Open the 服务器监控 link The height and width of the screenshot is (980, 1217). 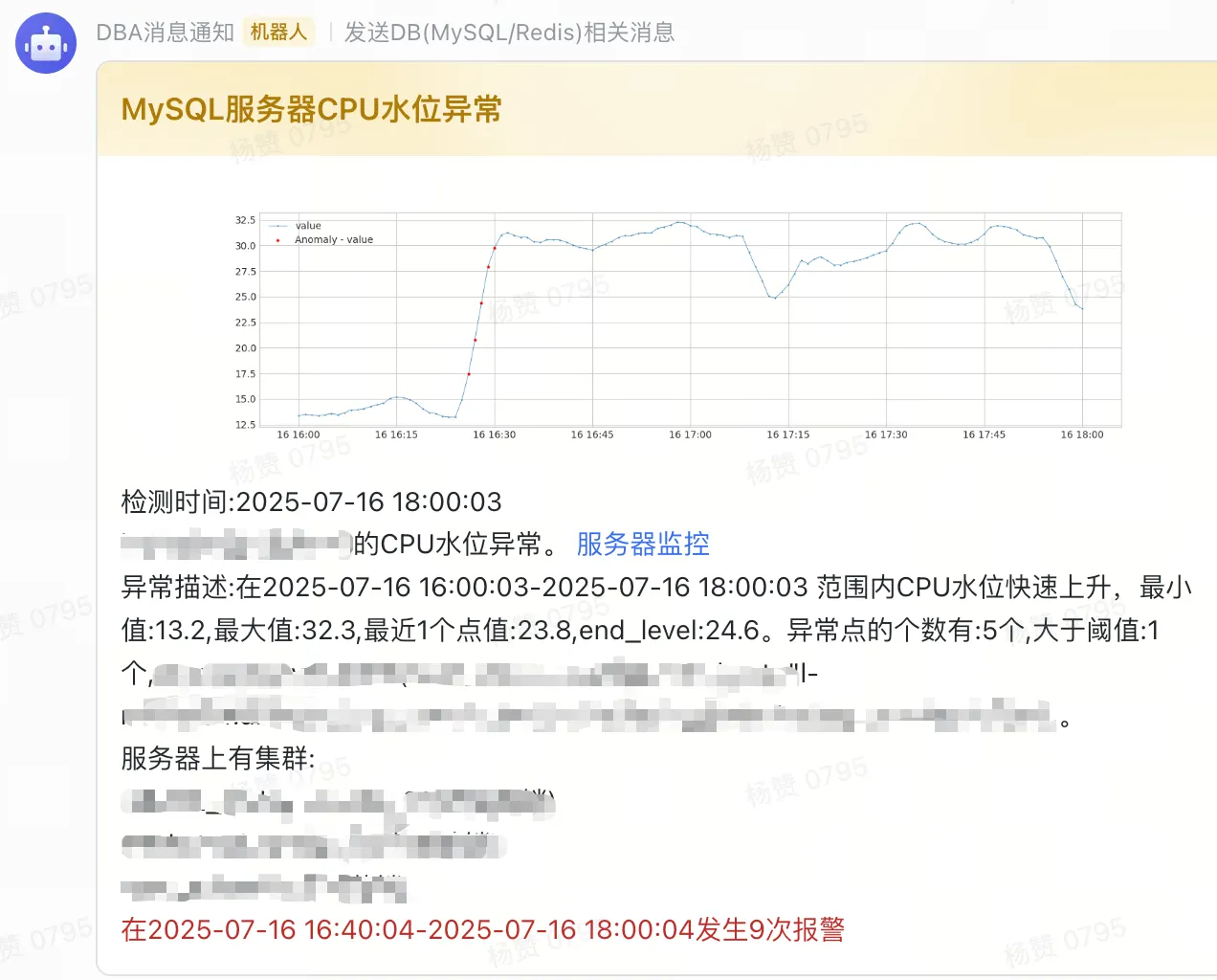643,544
